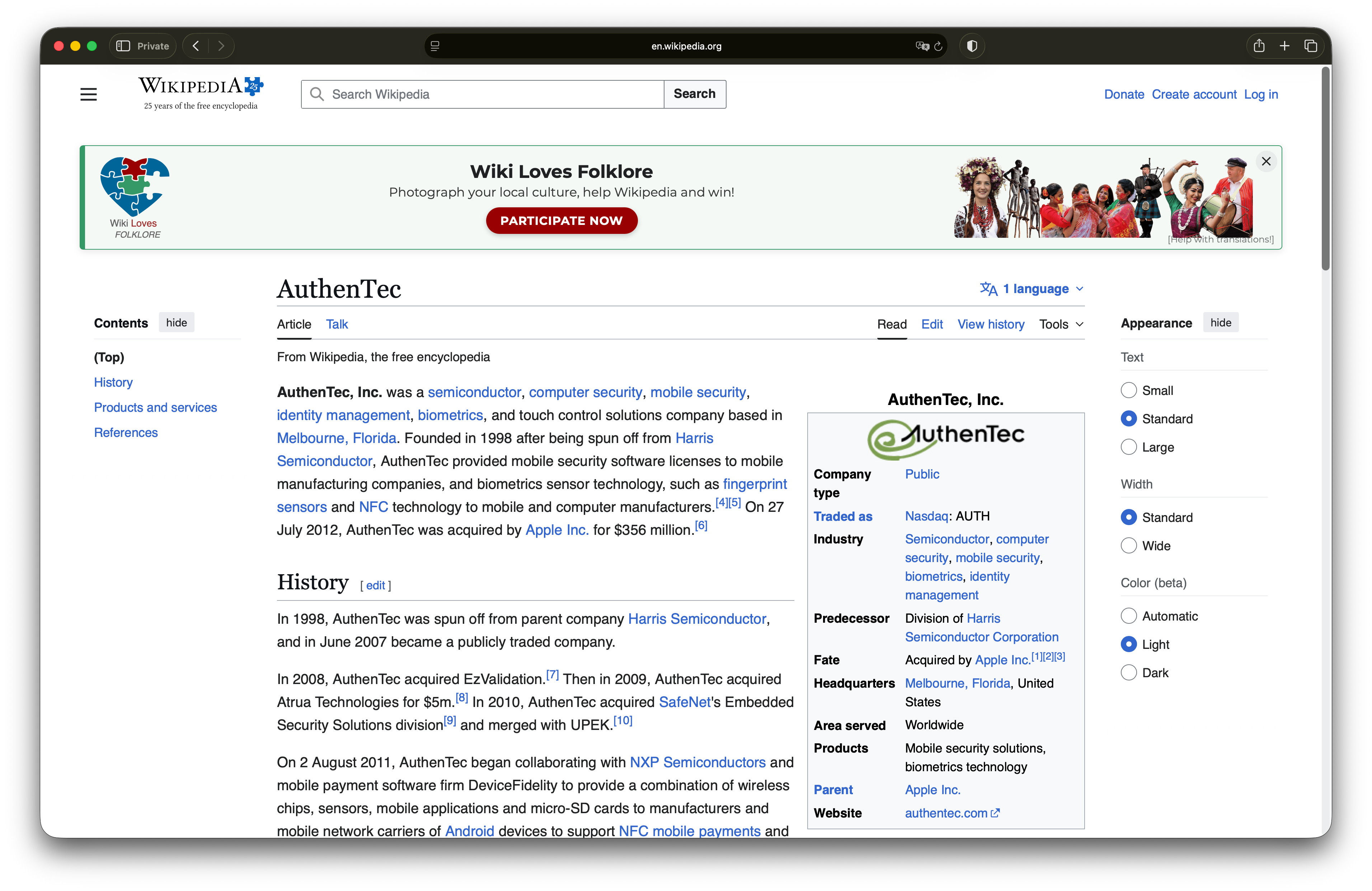Click the Safari sidebar toggle icon
This screenshot has width=1372, height=891.
[x=123, y=46]
